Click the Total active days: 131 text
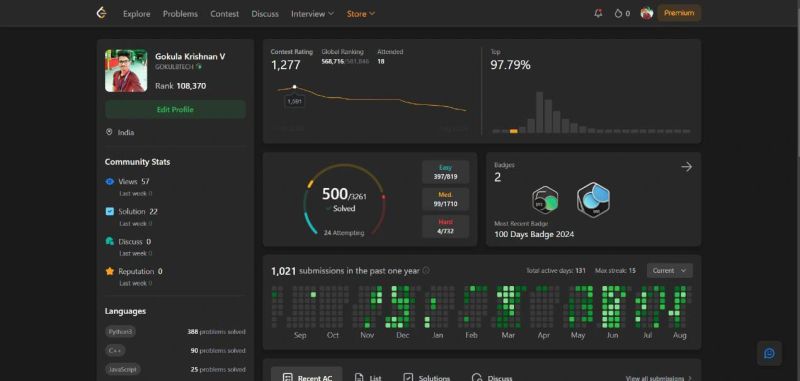The height and width of the screenshot is (381, 800). pos(556,271)
